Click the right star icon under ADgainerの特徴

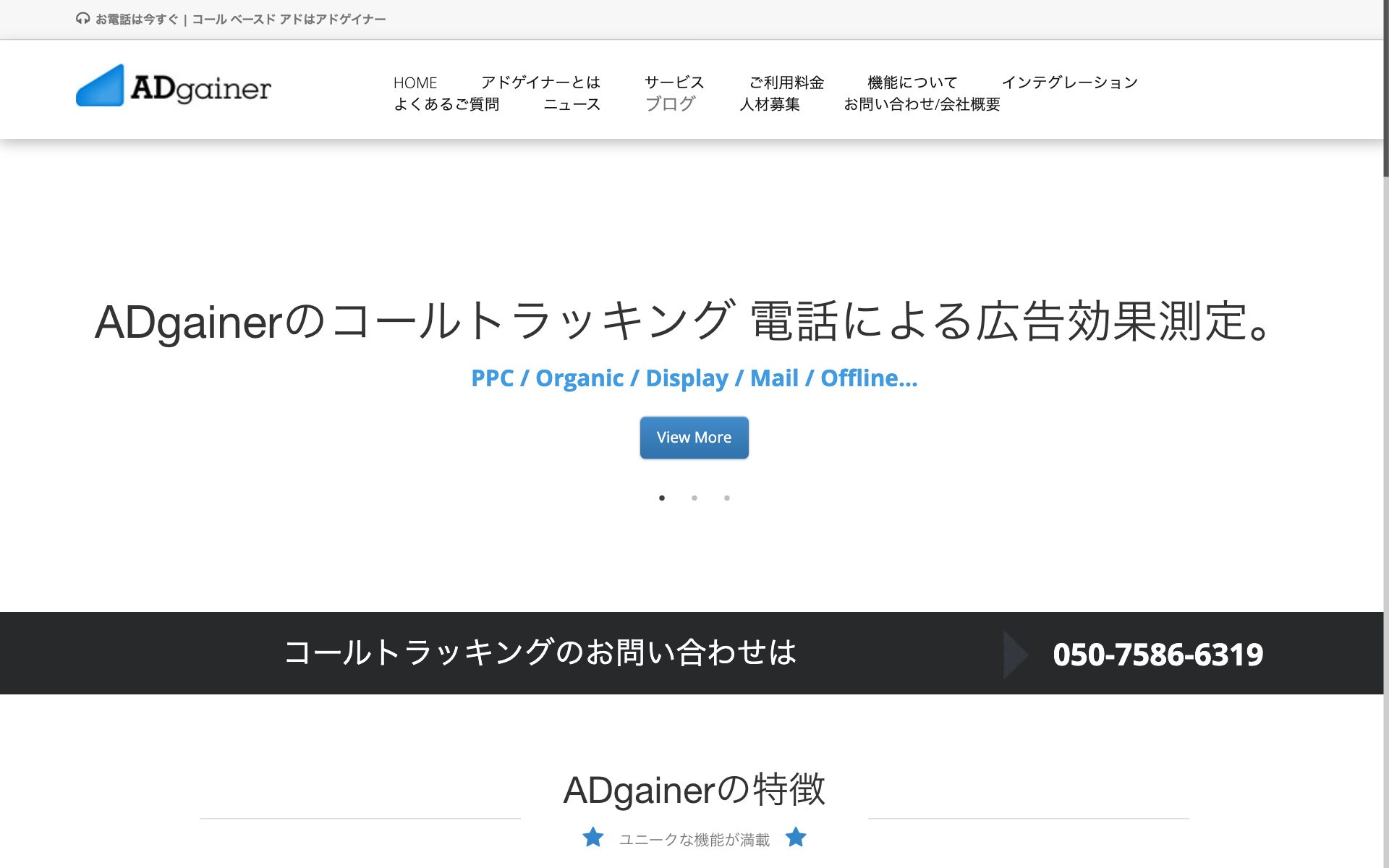tap(796, 837)
